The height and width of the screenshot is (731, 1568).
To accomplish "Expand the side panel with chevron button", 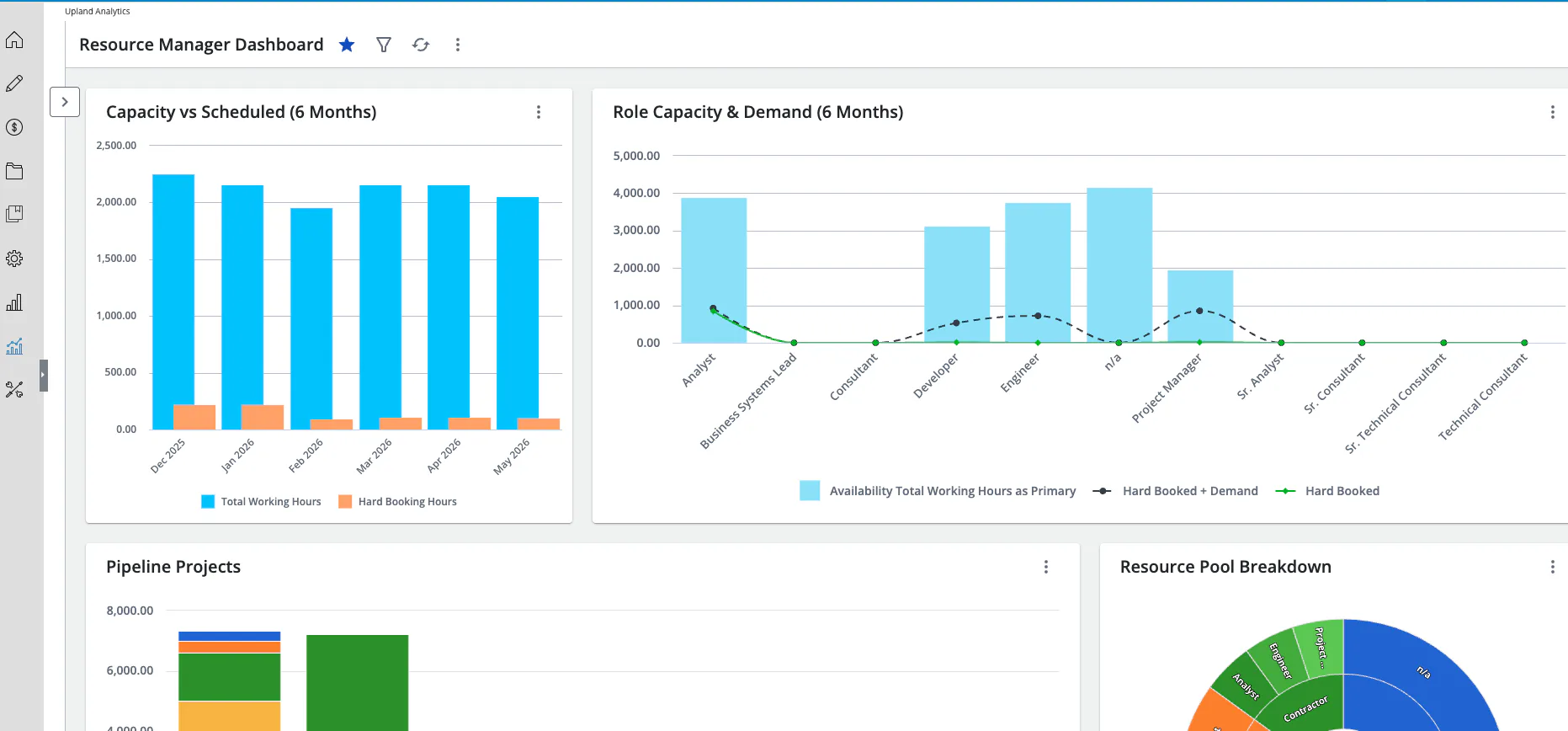I will [x=65, y=102].
